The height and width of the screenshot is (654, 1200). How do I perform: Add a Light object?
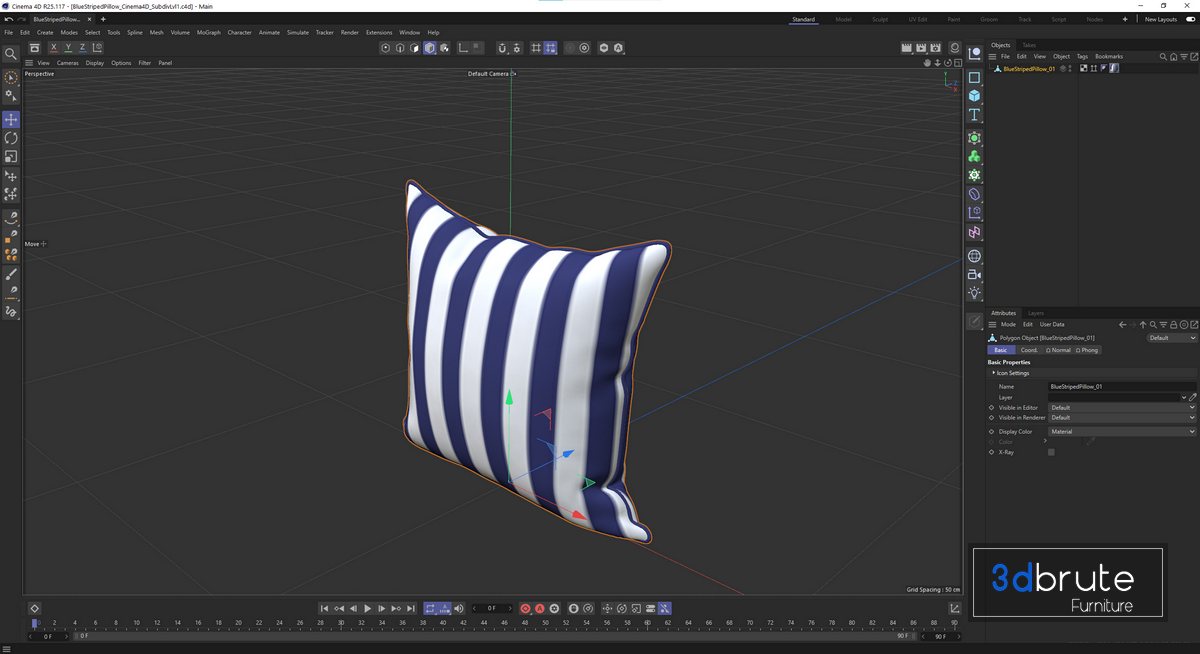pyautogui.click(x=974, y=293)
